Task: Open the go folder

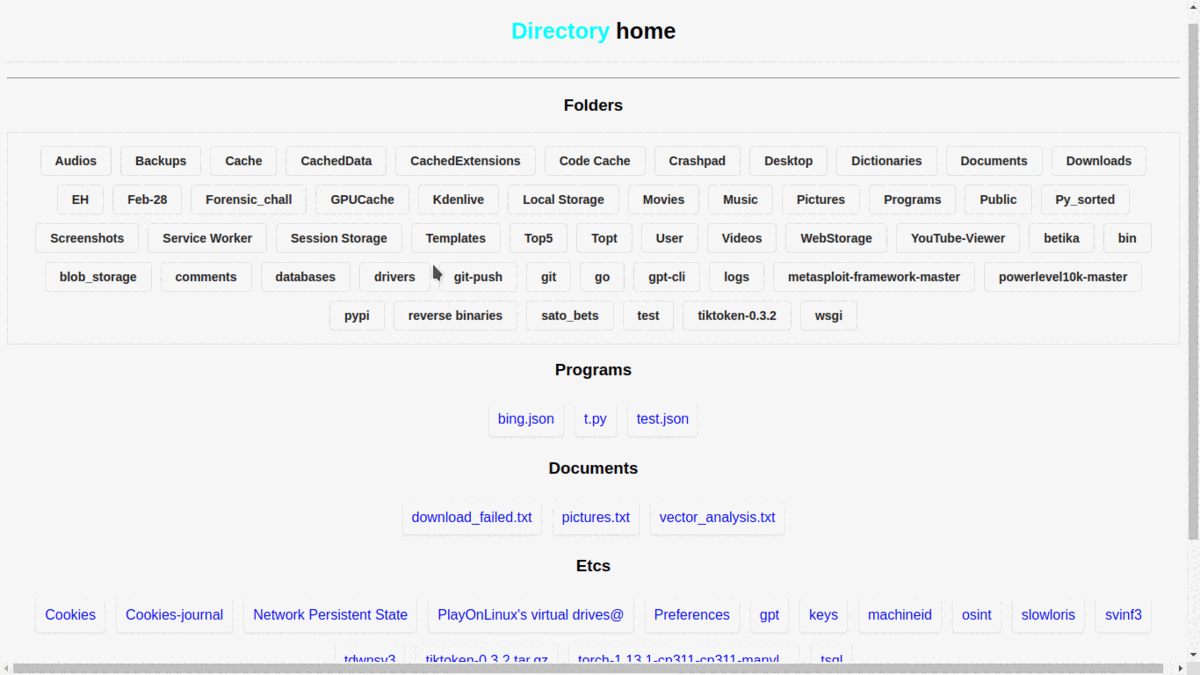Action: (x=602, y=277)
